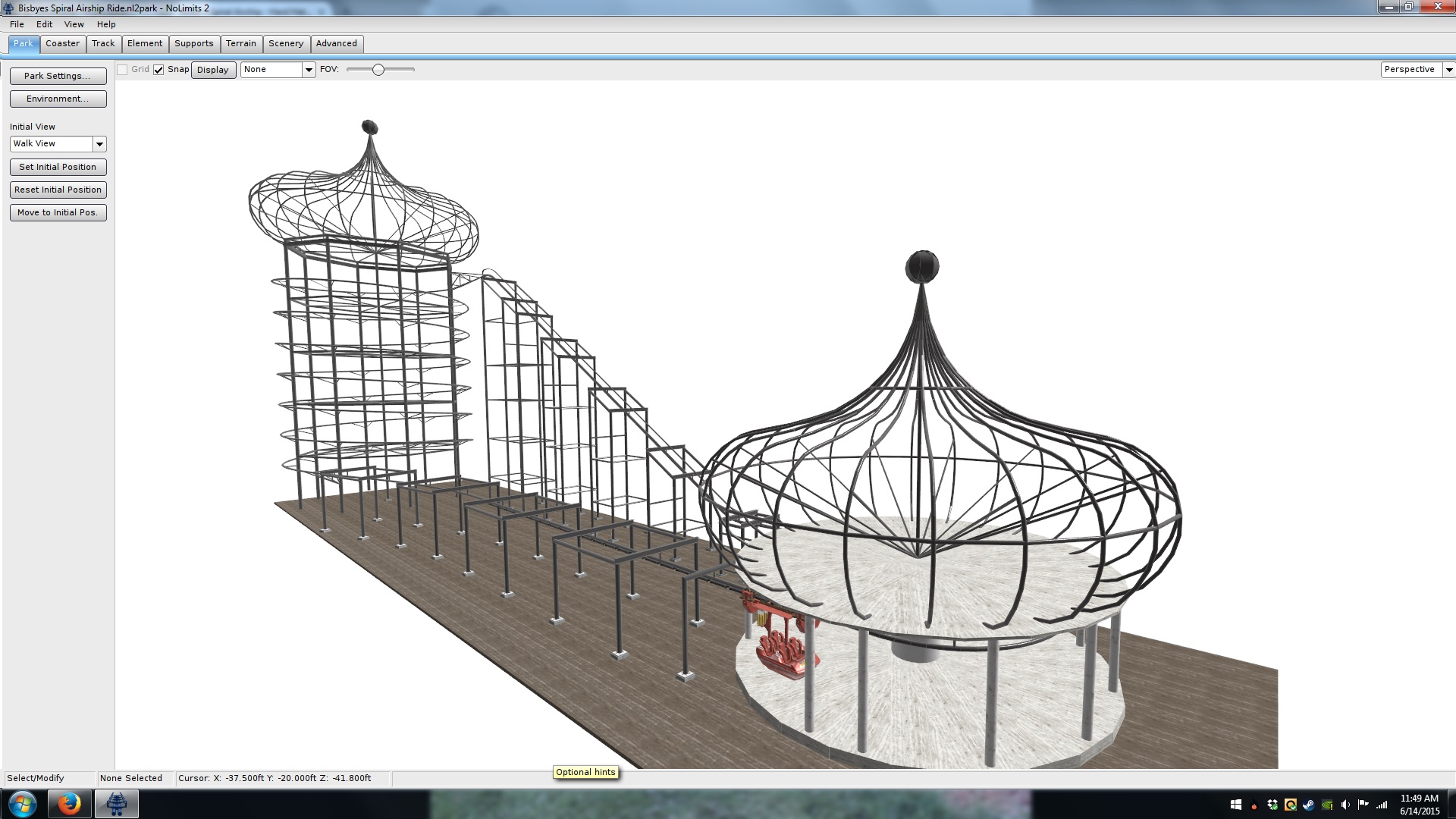
Task: Click the volume speaker tray icon
Action: point(1345,805)
